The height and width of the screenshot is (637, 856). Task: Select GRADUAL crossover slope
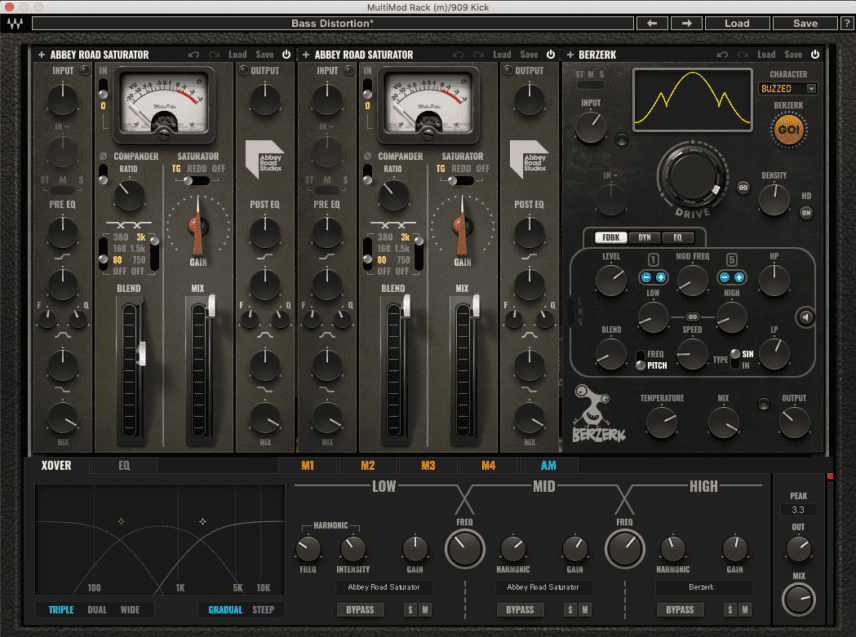225,610
